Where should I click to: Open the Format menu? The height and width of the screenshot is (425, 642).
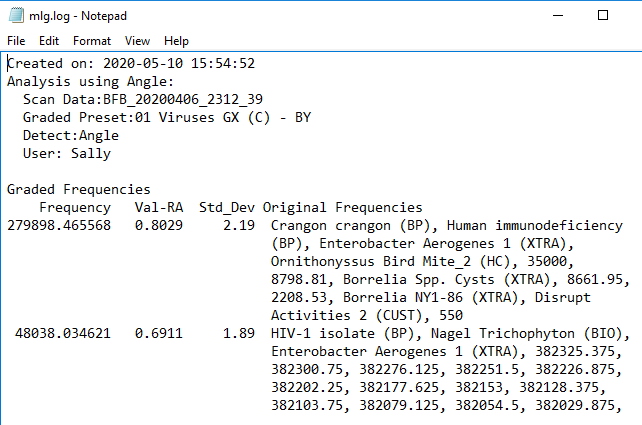[92, 41]
